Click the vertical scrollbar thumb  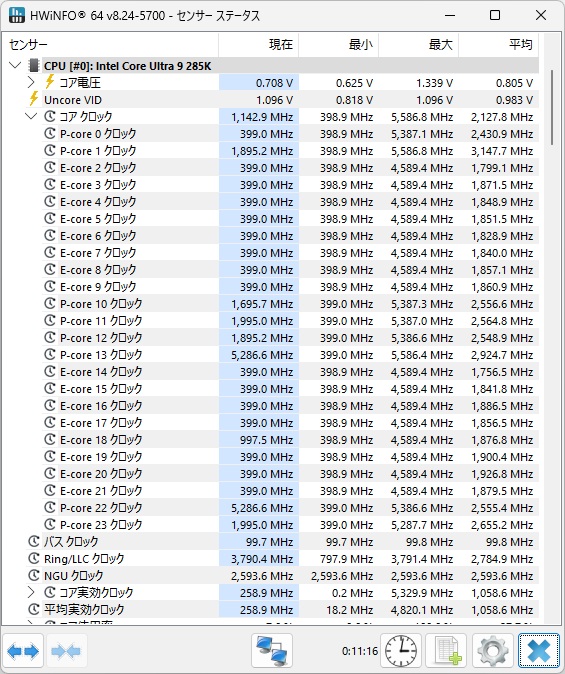coord(552,107)
